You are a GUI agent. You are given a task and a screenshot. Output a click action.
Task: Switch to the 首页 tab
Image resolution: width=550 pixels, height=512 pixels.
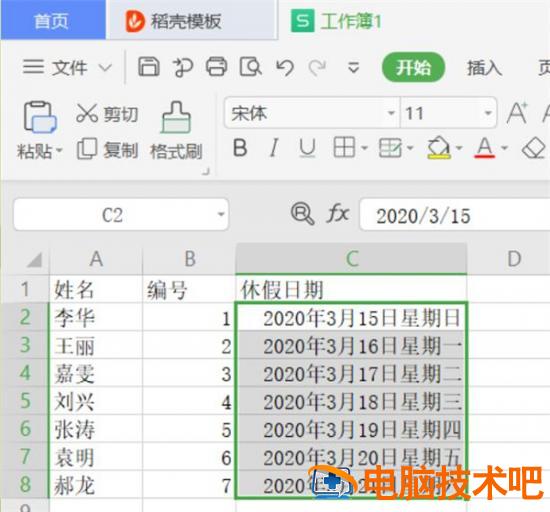click(52, 21)
